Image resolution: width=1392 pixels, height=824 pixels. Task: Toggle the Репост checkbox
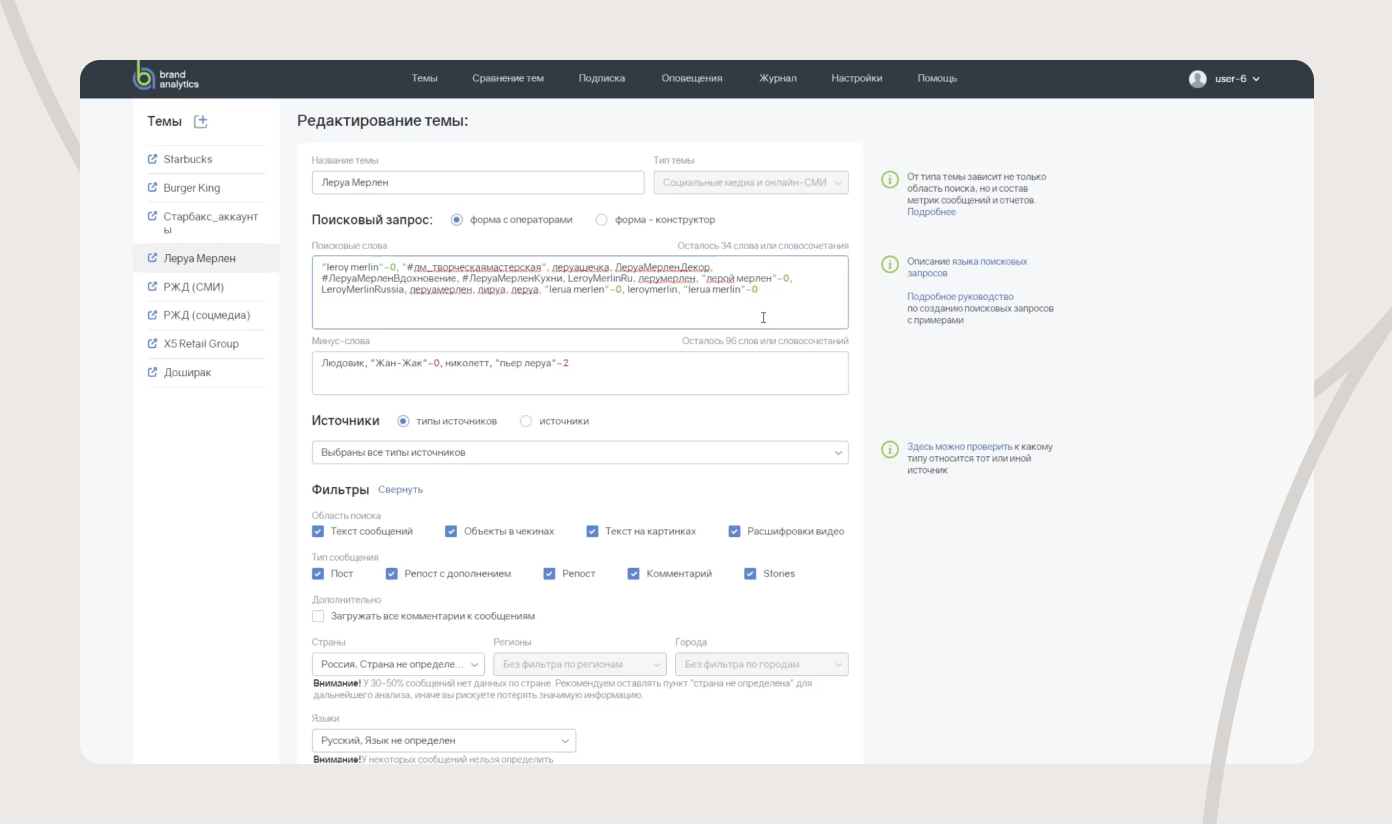[550, 574]
